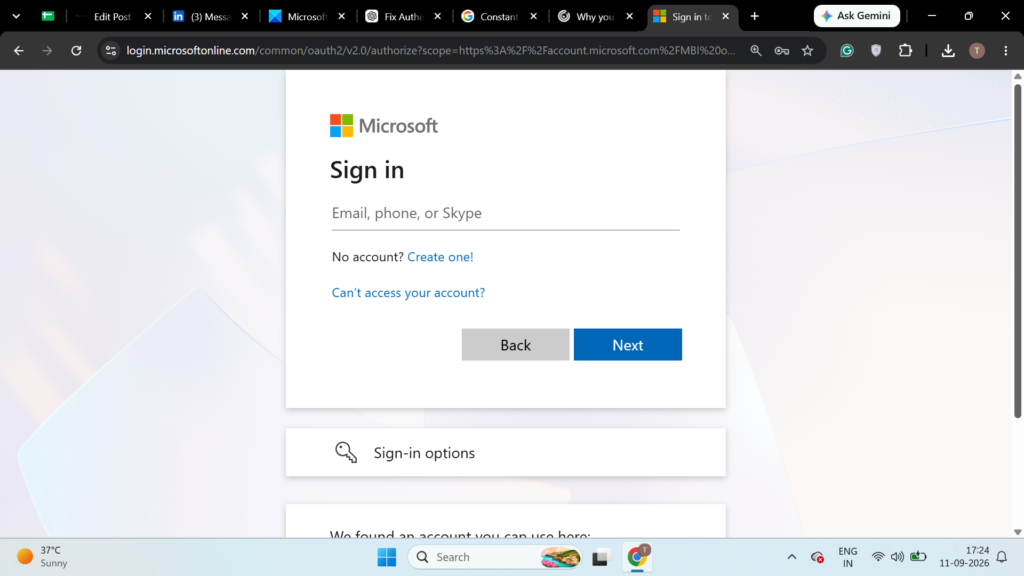This screenshot has height=576, width=1024.
Task: Open the clock showing 17:24
Action: (x=964, y=556)
